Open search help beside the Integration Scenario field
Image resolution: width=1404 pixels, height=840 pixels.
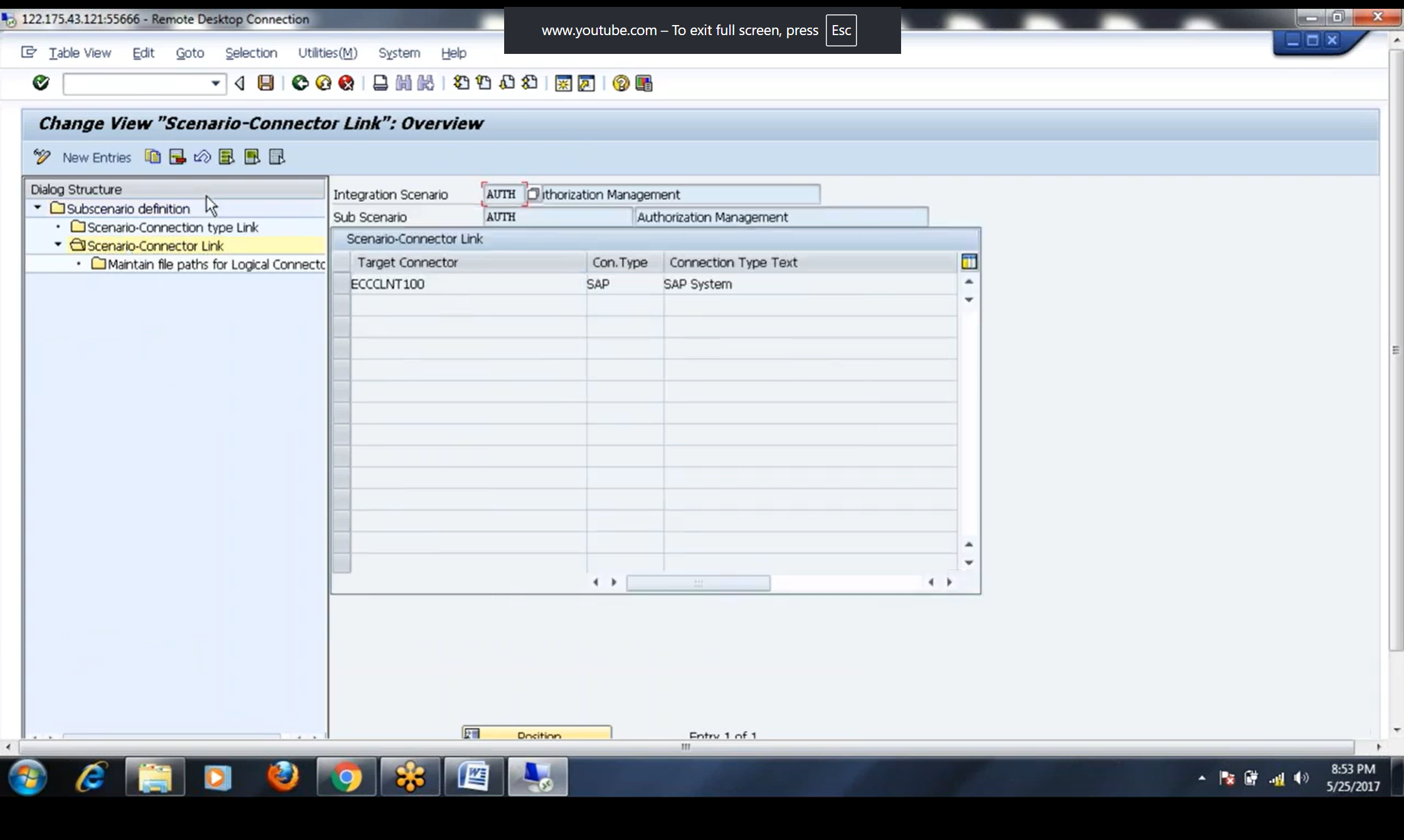[x=533, y=194]
